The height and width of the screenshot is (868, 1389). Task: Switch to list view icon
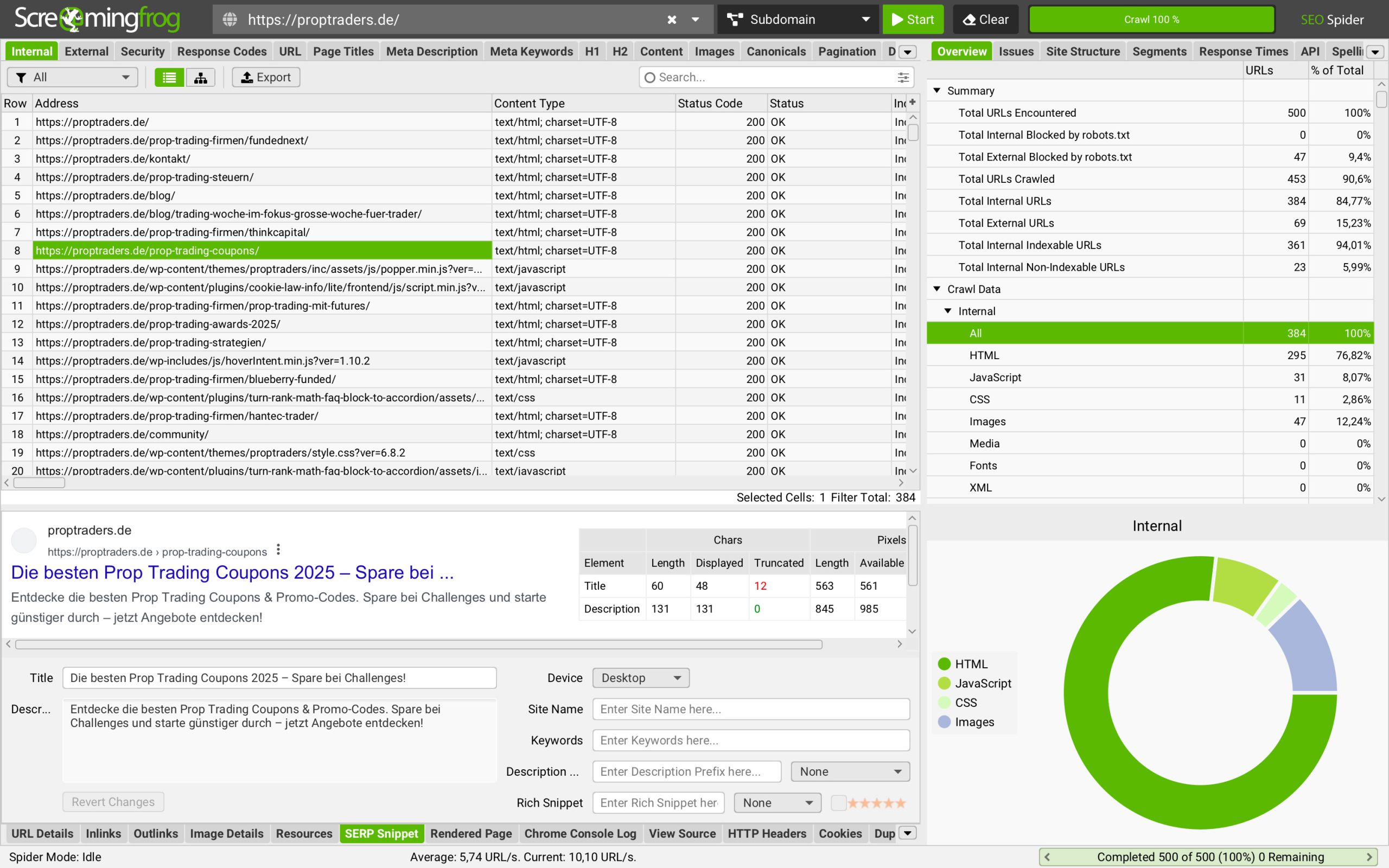click(169, 78)
